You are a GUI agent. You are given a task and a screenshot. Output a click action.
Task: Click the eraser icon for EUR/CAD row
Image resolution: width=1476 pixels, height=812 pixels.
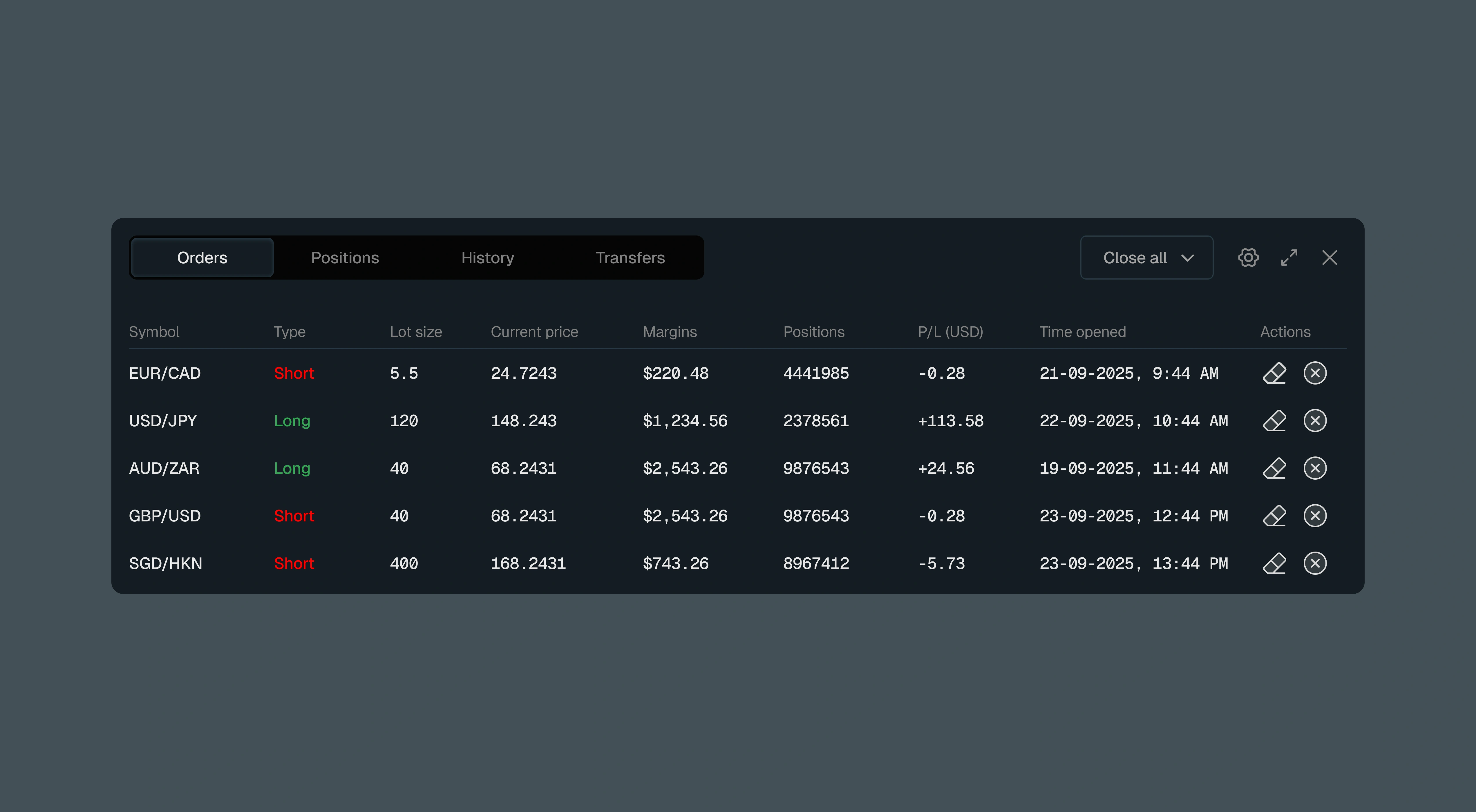pos(1274,373)
